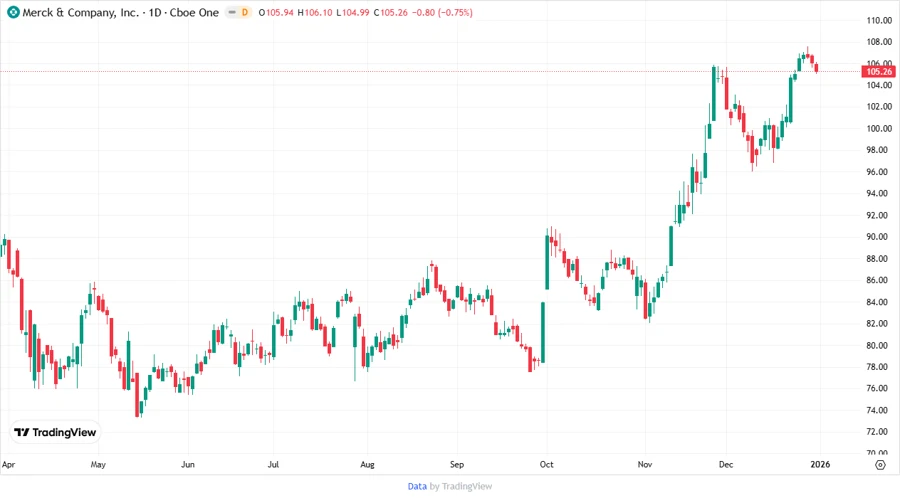Image resolution: width=900 pixels, height=498 pixels.
Task: Click the 104.00 price axis label
Action: 879,85
